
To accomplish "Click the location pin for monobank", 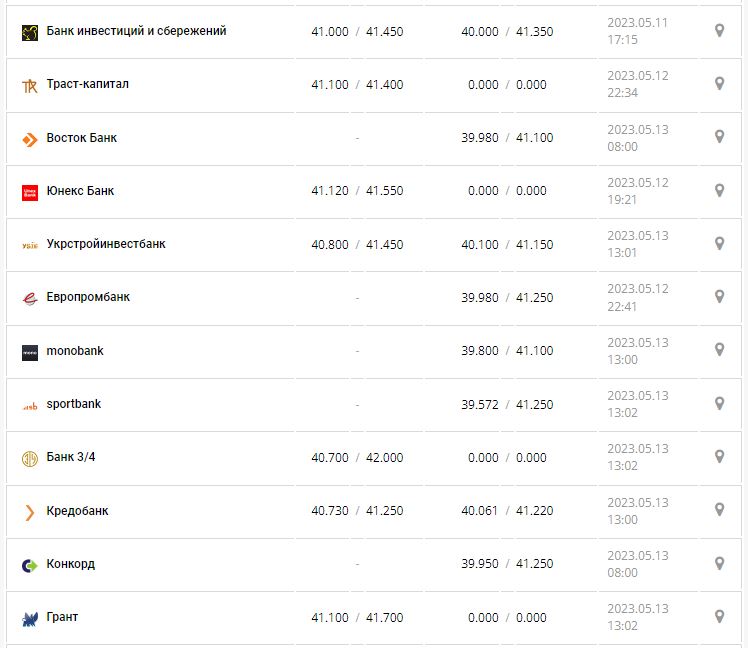I will coord(719,350).
